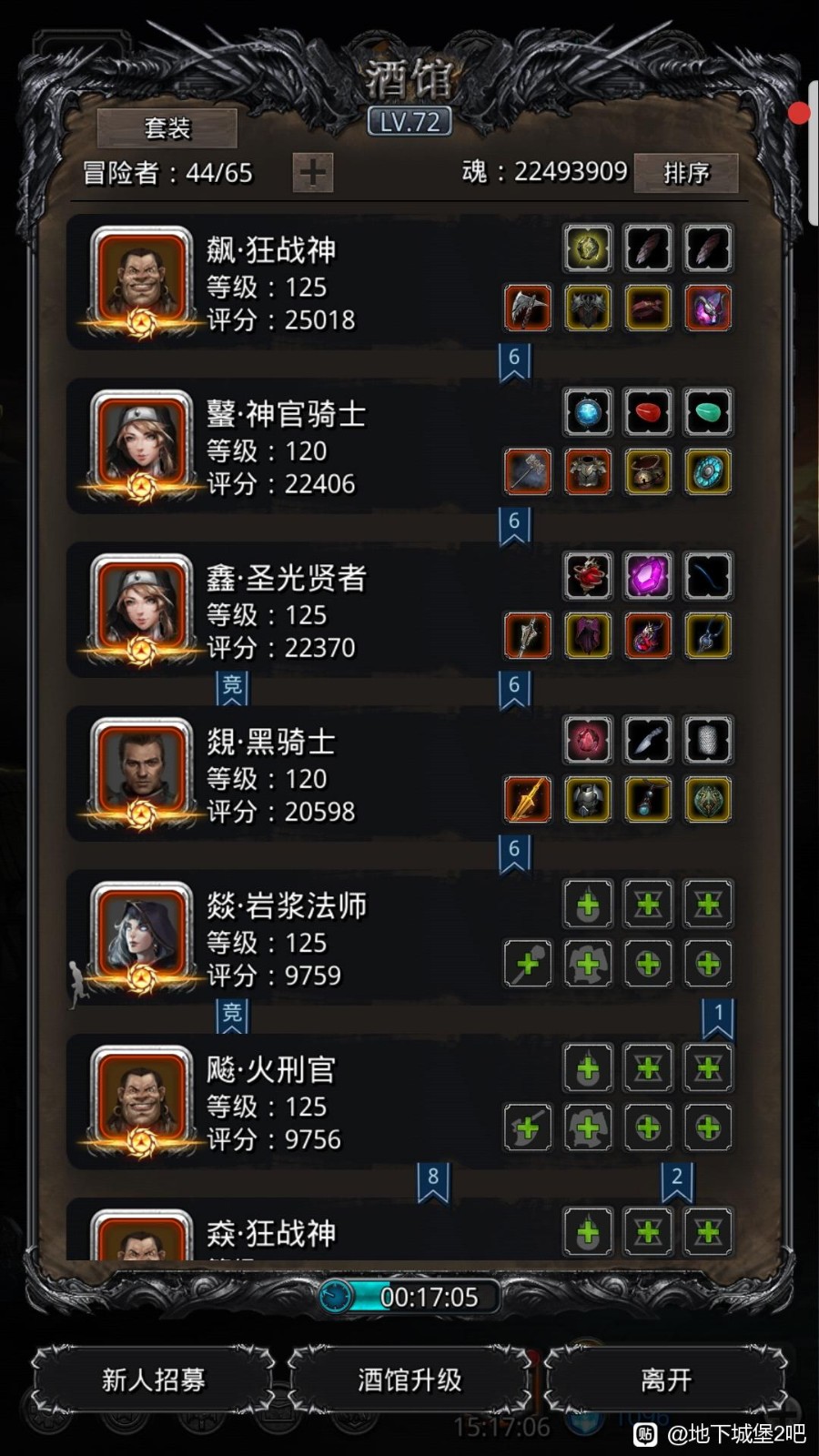Tap the 酒馆升级 tavern upgrade button
The image size is (819, 1456).
pos(409,1380)
